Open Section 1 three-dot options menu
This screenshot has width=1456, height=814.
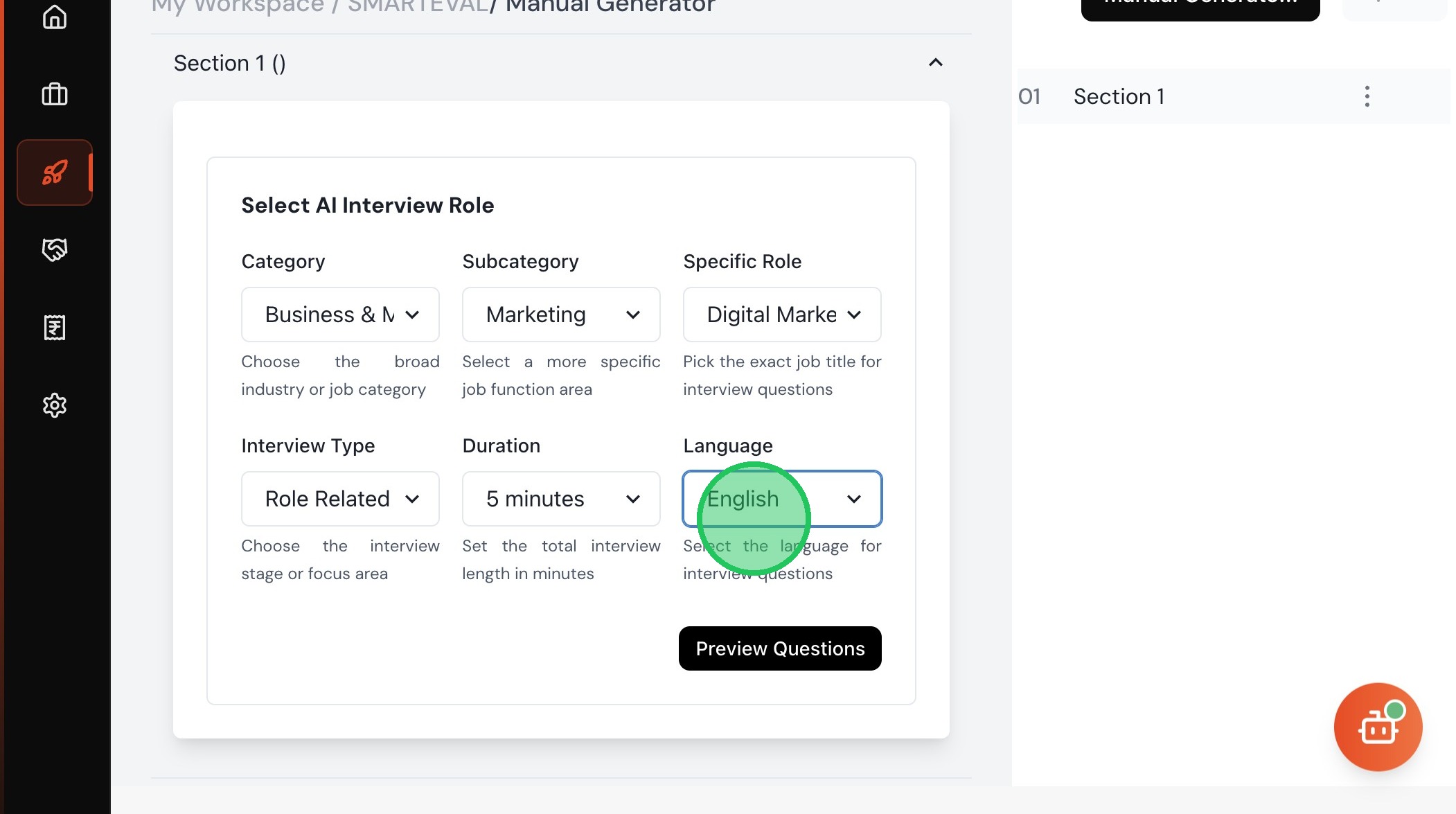(x=1367, y=96)
